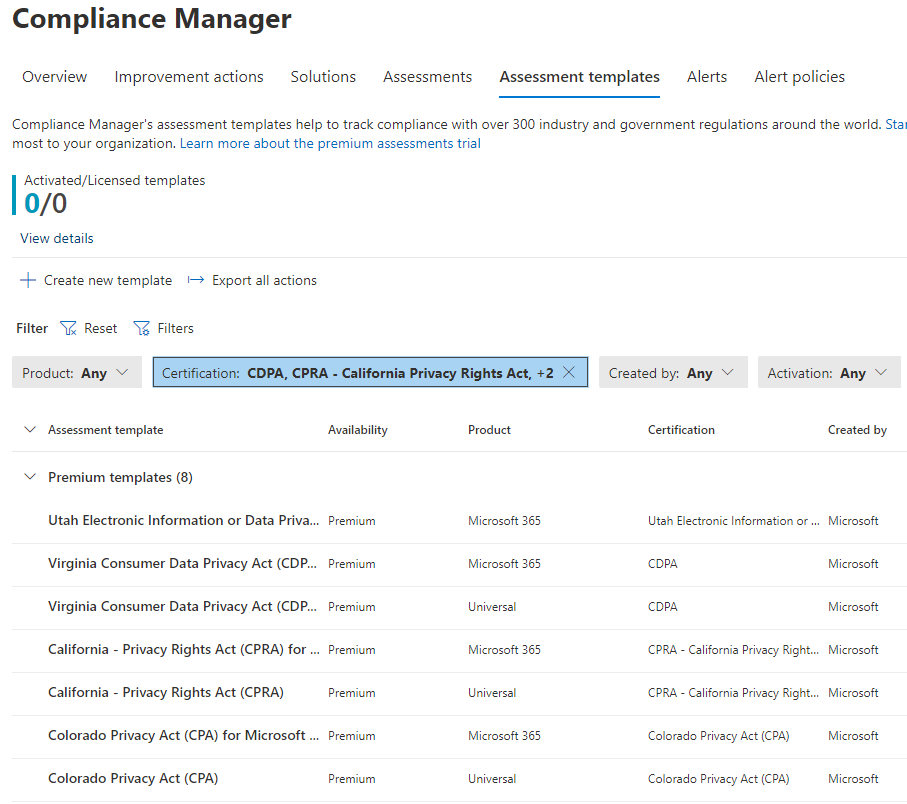Click the Reset filter button

coord(89,329)
